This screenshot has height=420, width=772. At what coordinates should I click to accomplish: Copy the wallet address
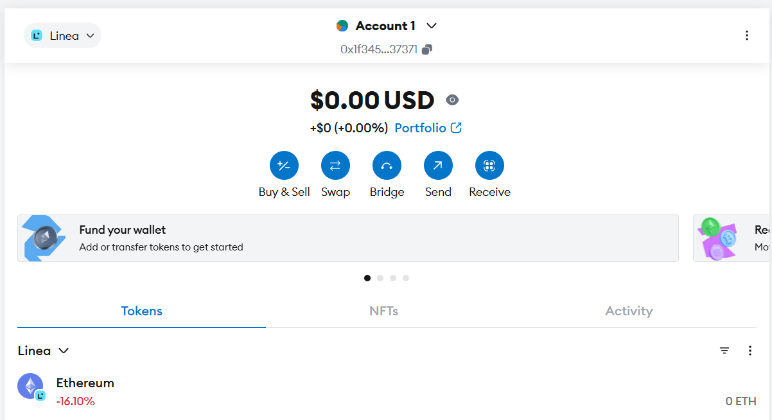point(427,49)
